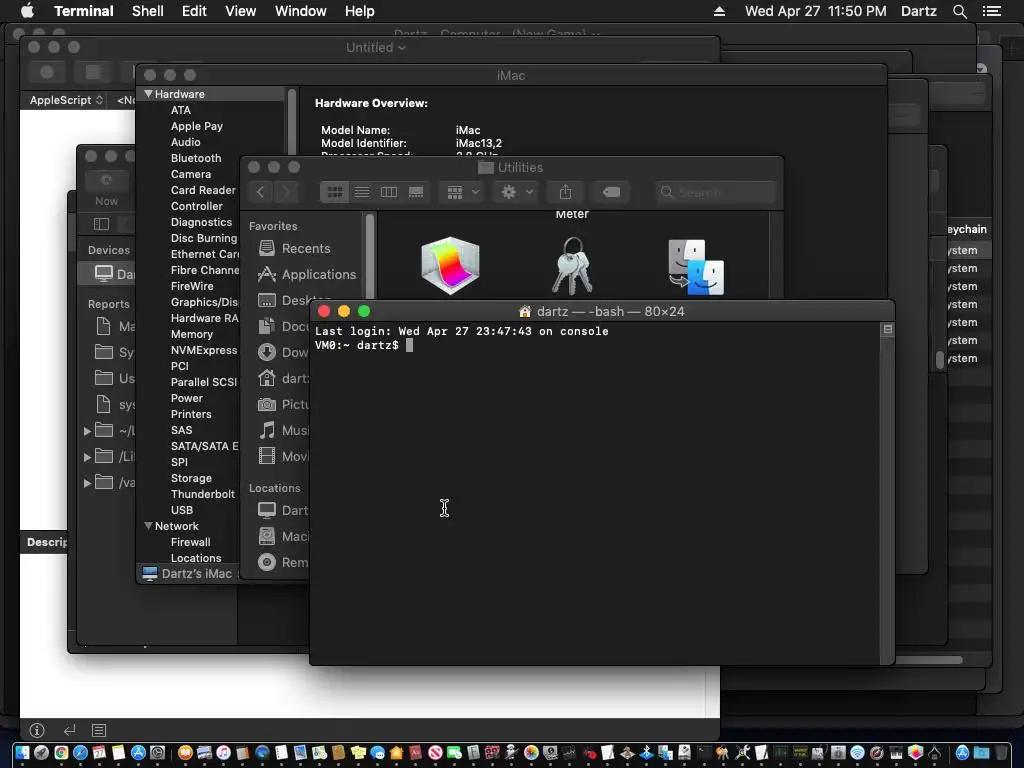Go forward in Utilities Finder window
The width and height of the screenshot is (1024, 768).
click(x=285, y=192)
